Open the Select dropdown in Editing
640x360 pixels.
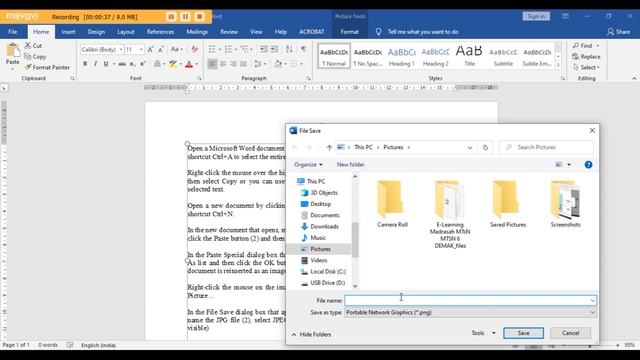tap(587, 67)
